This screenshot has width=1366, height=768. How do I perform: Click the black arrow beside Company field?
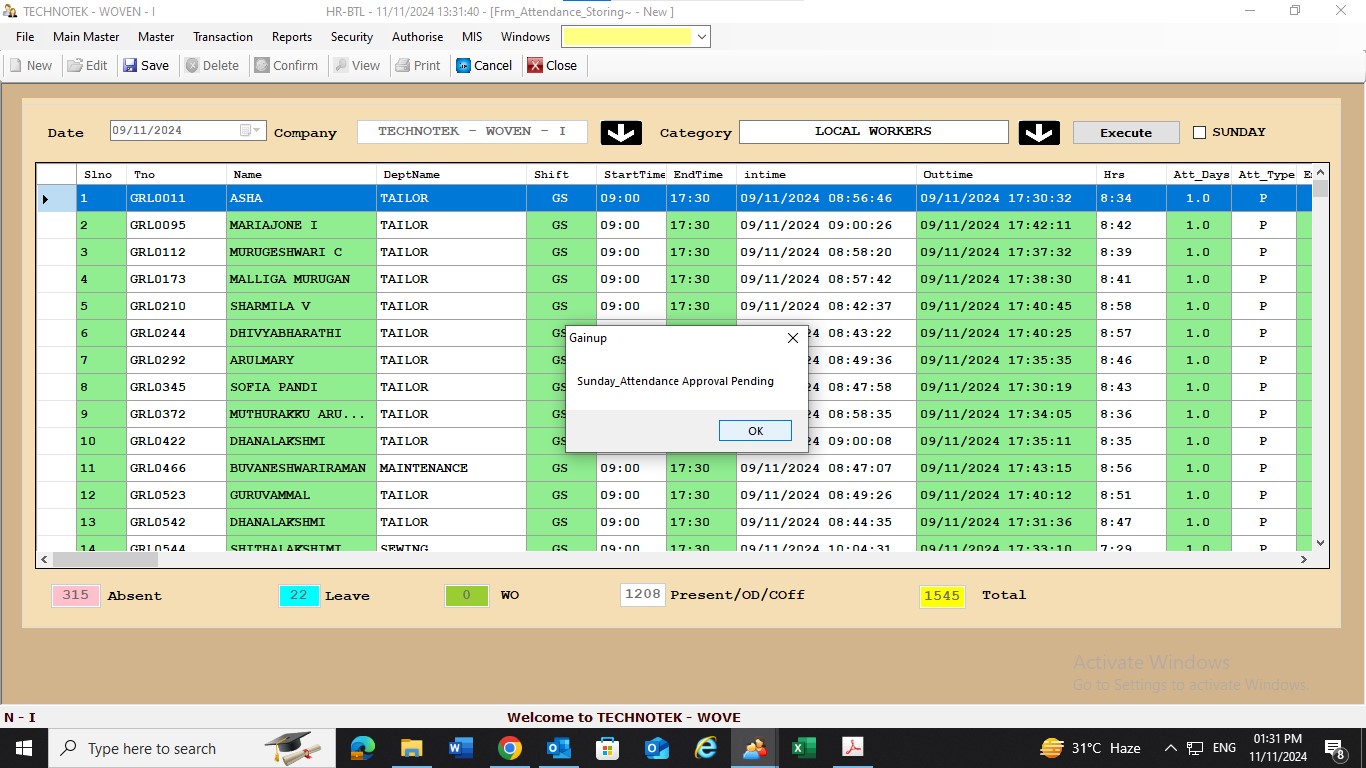(x=621, y=132)
